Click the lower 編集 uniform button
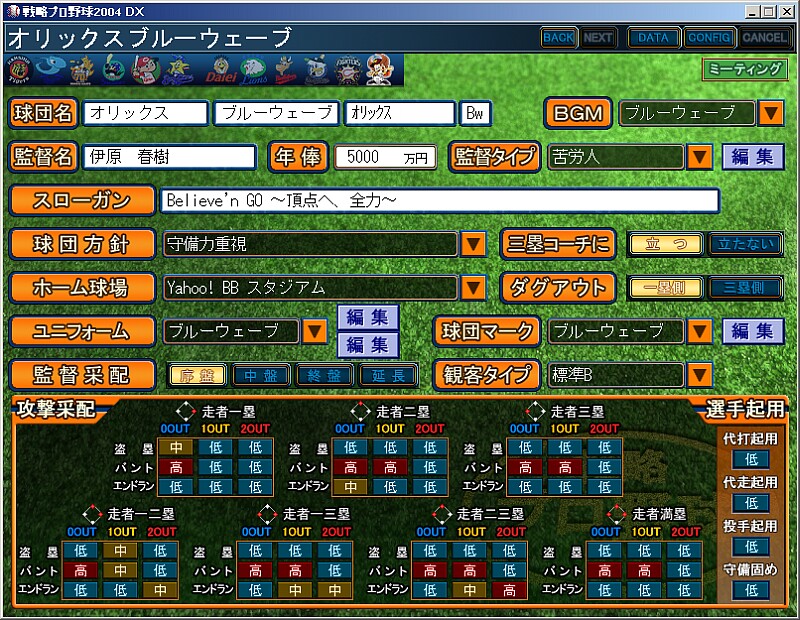800x620 pixels. [368, 345]
